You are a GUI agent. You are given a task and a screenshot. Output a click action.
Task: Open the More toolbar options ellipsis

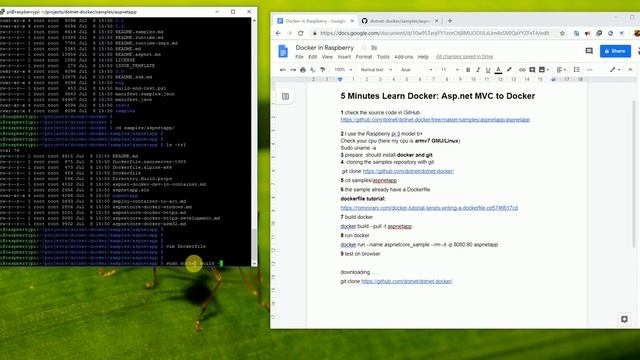(x=589, y=70)
